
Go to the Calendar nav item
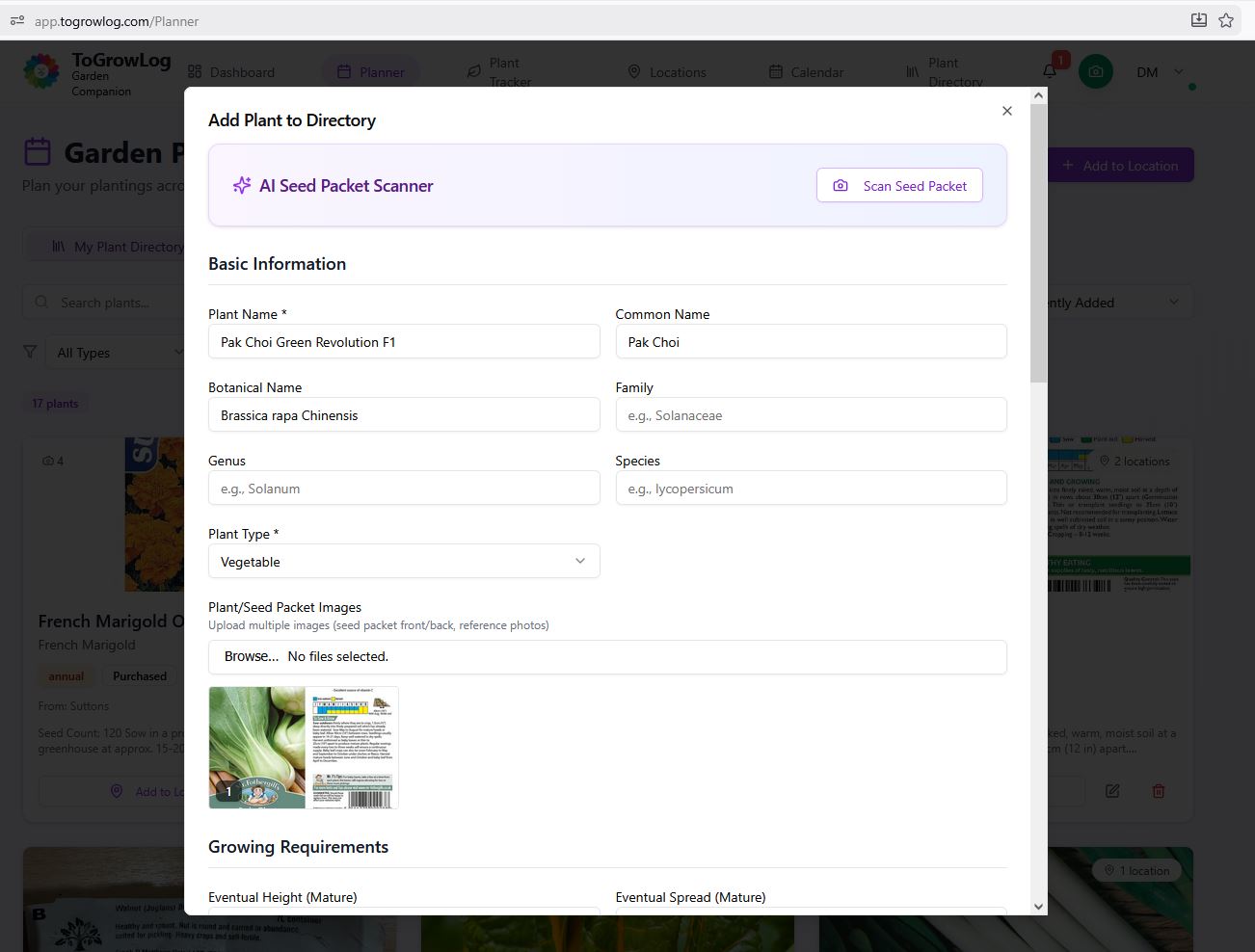coord(806,72)
